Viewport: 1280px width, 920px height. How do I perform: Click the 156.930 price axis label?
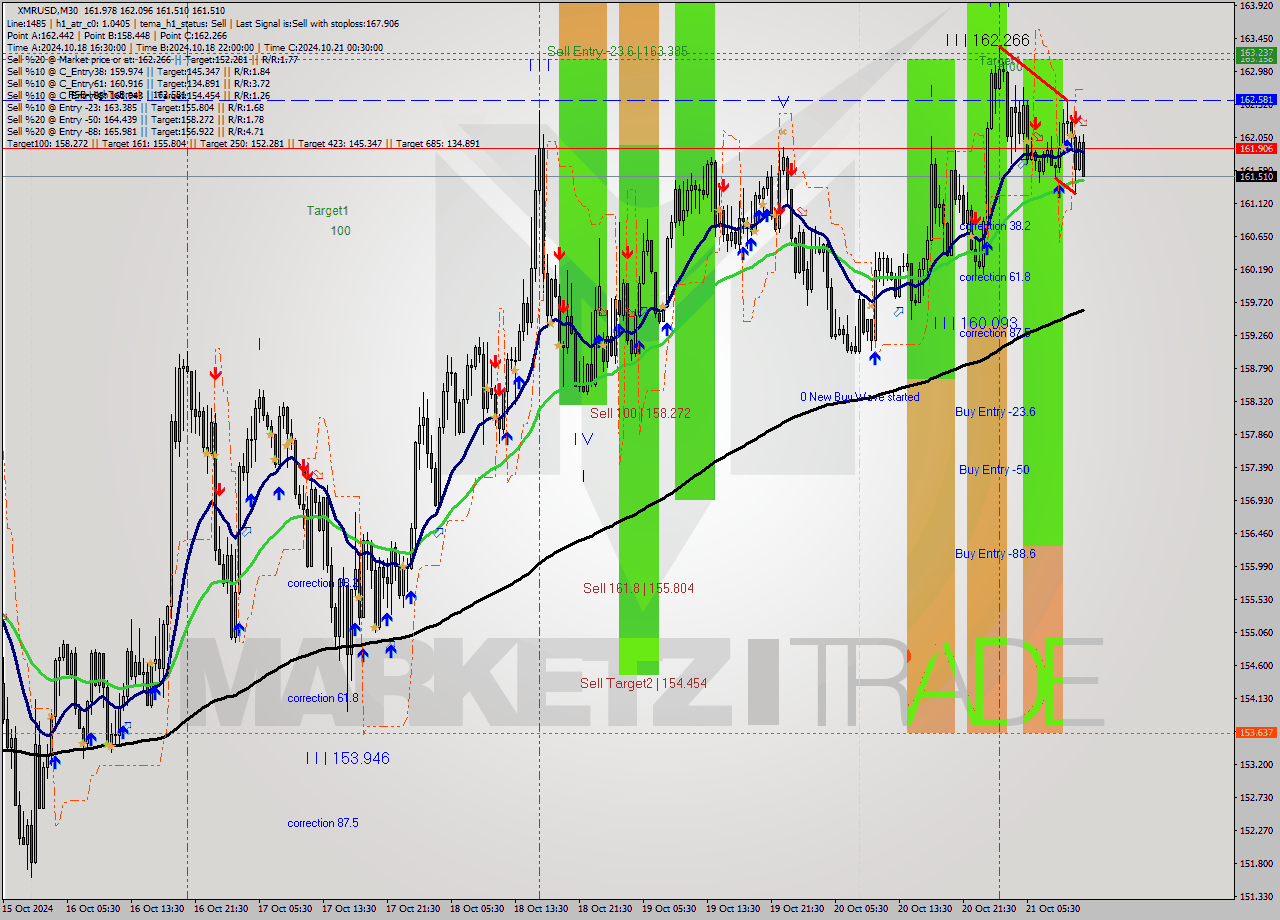(x=1256, y=501)
